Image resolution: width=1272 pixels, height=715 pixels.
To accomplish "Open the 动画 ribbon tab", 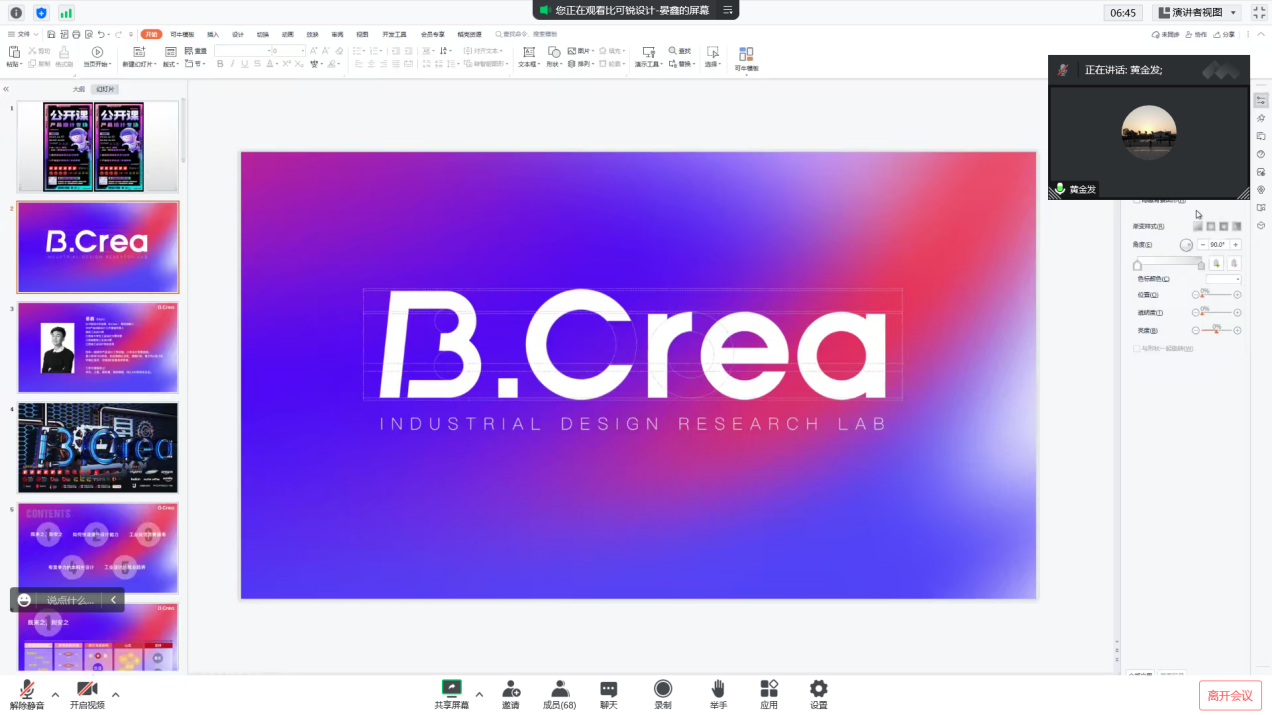I will coord(288,34).
